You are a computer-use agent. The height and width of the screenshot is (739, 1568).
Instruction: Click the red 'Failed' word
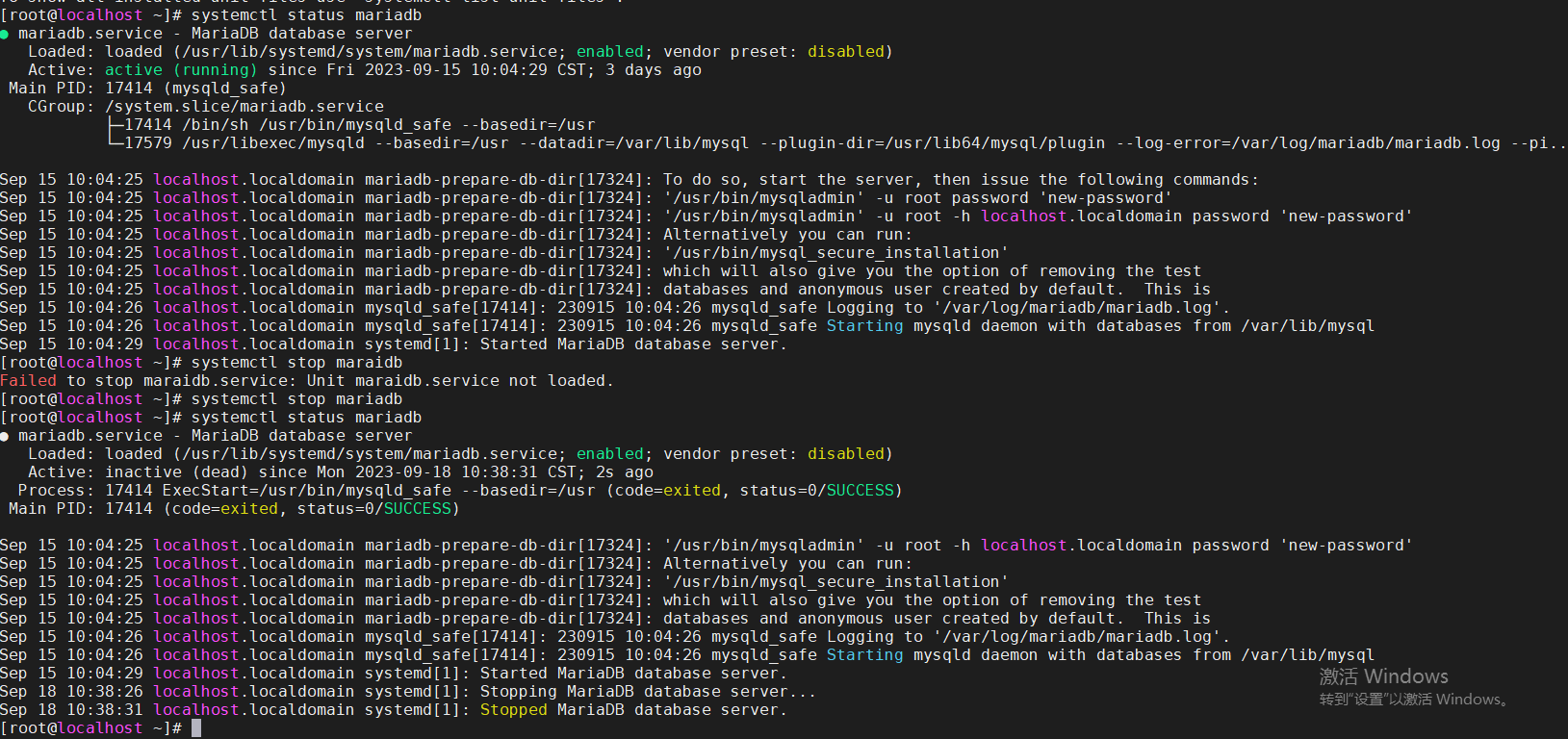tap(28, 381)
